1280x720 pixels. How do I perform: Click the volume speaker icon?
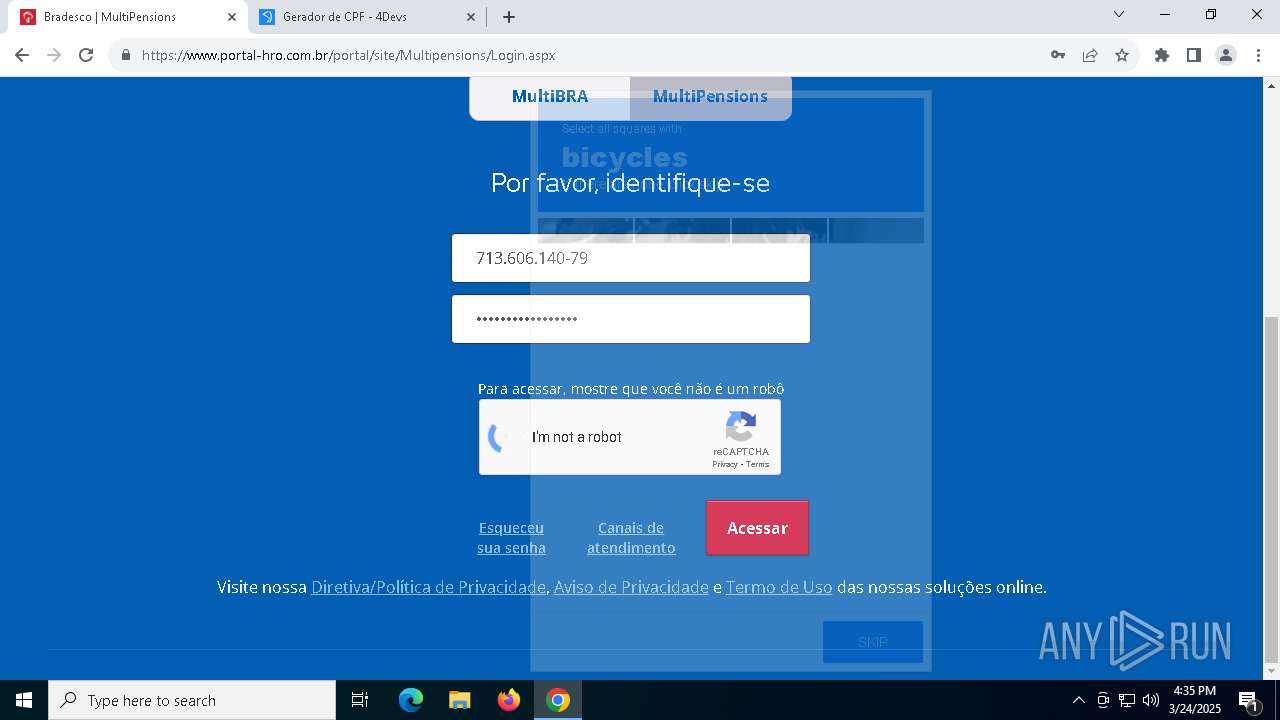(1151, 700)
